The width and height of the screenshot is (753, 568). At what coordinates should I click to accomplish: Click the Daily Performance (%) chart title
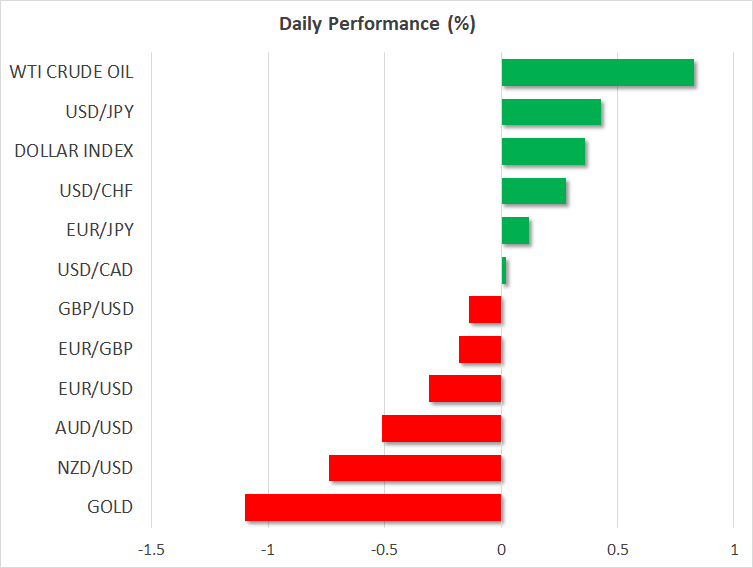(376, 24)
